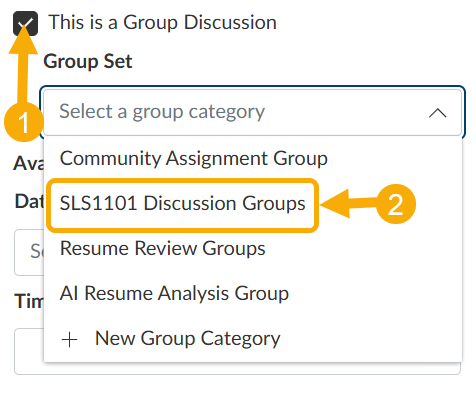
Task: Select AI Resume Analysis Group option
Action: point(252,293)
